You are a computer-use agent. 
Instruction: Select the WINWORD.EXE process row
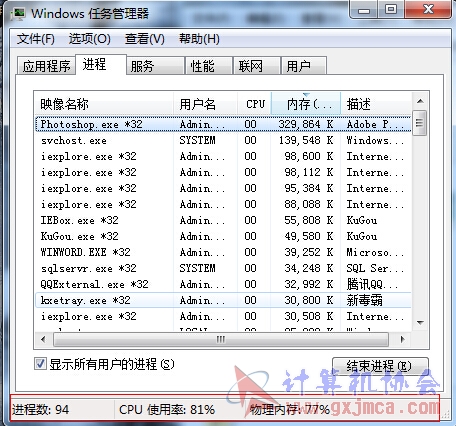click(x=223, y=252)
